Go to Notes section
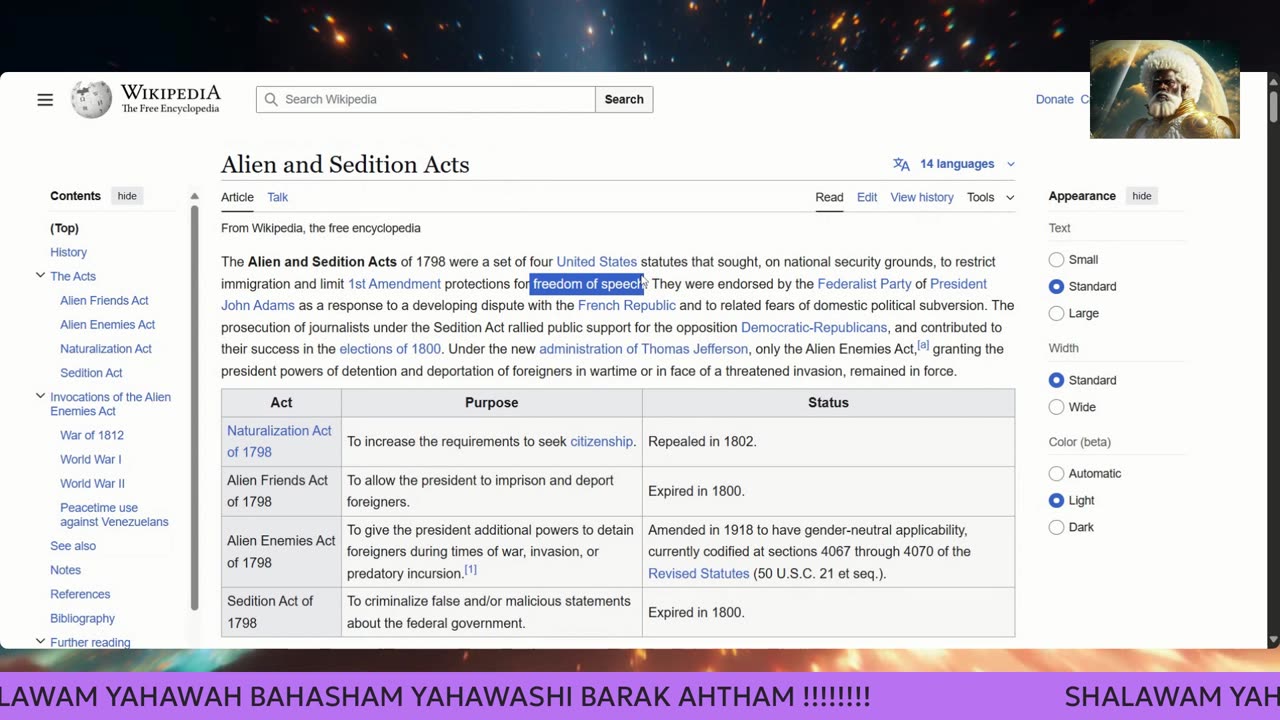 65,570
